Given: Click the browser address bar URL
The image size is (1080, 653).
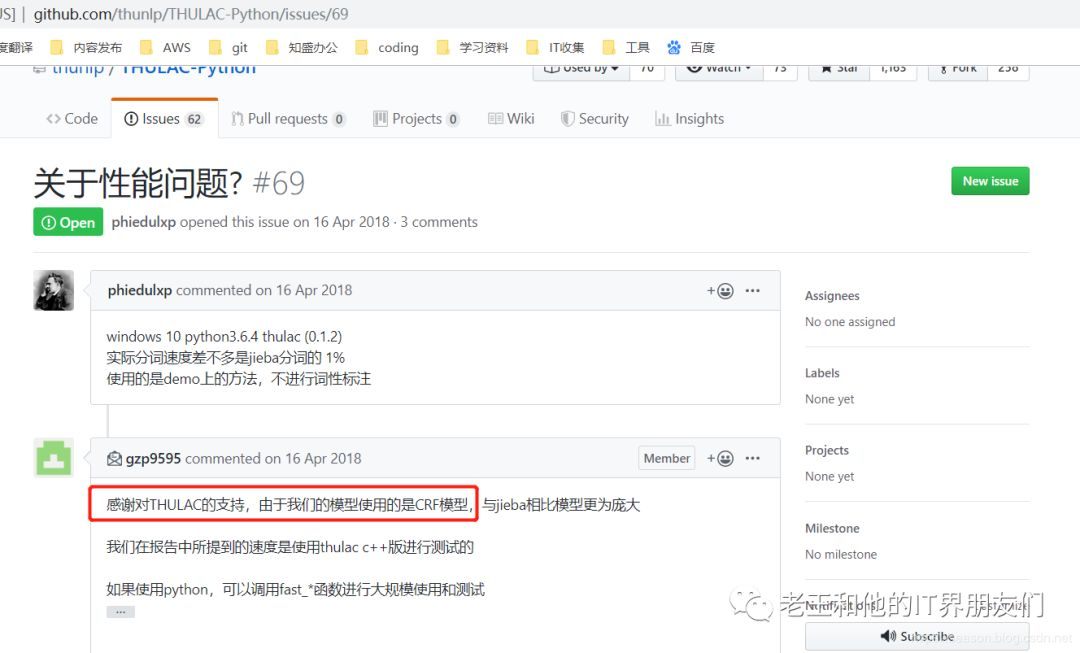Looking at the screenshot, I should 191,14.
